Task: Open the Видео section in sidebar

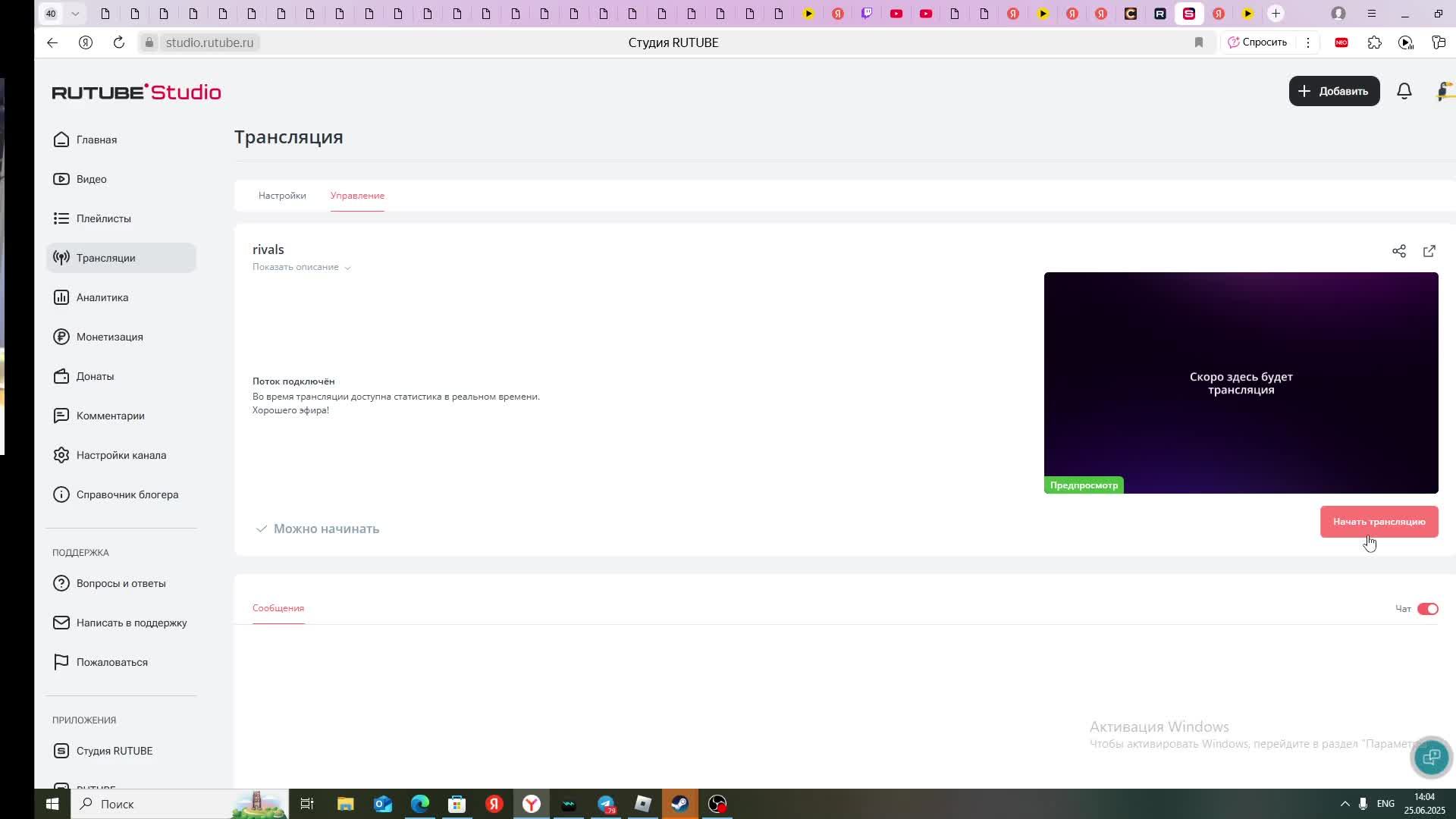Action: tap(91, 179)
